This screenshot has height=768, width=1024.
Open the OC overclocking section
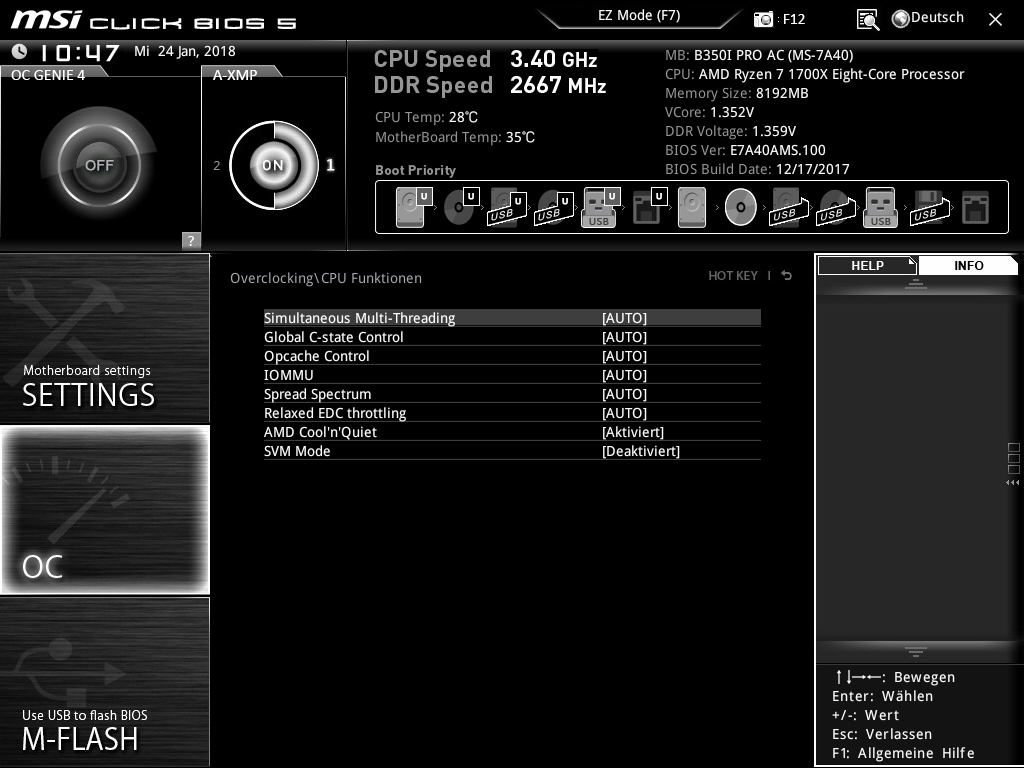[104, 510]
